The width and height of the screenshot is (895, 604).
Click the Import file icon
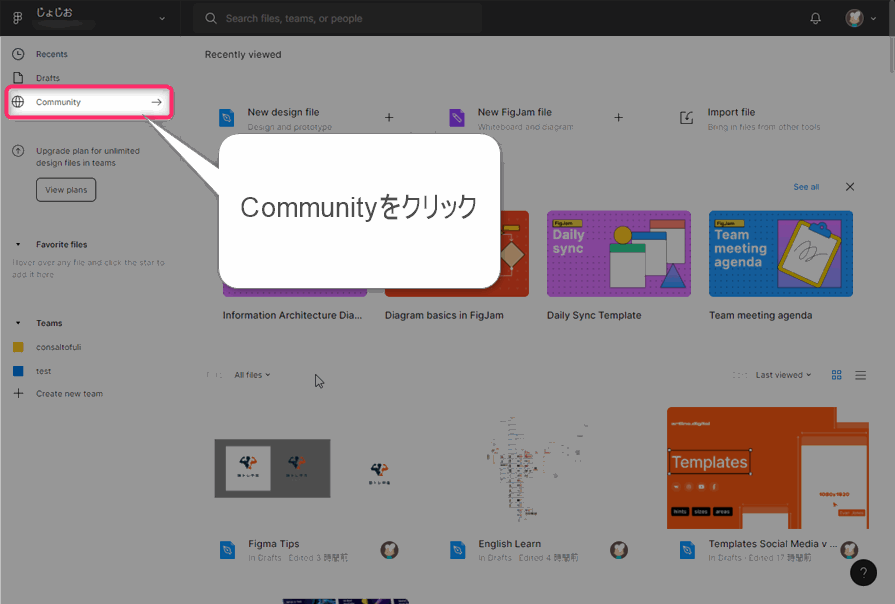(687, 118)
